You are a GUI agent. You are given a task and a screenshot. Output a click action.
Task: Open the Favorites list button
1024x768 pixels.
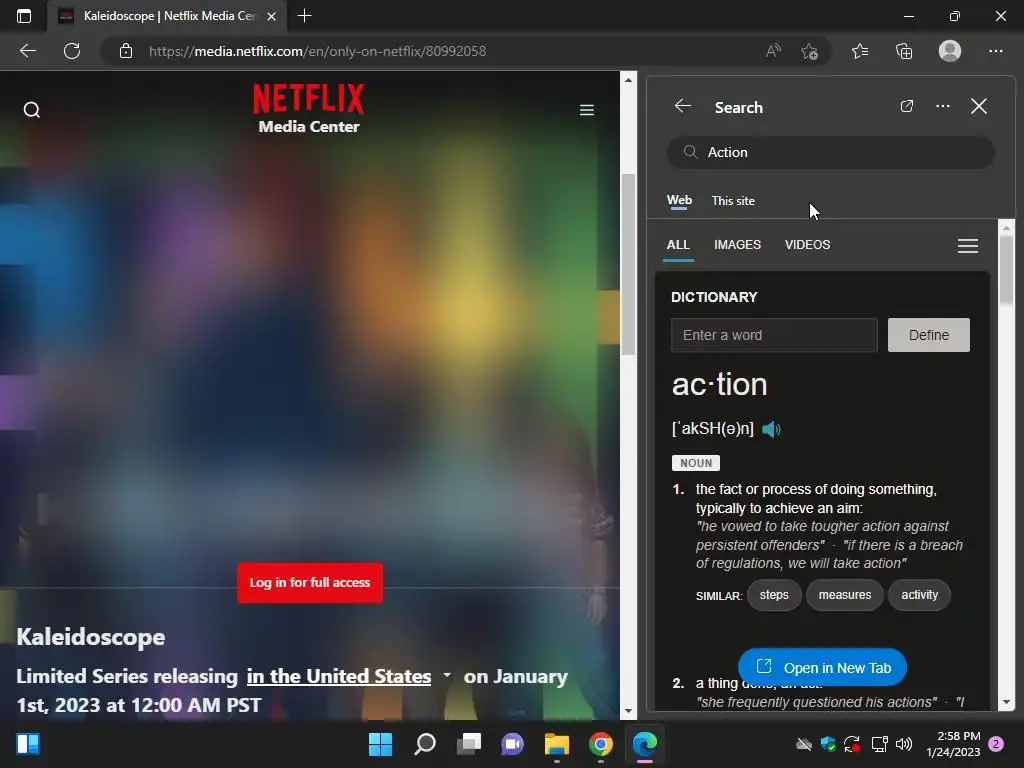860,51
